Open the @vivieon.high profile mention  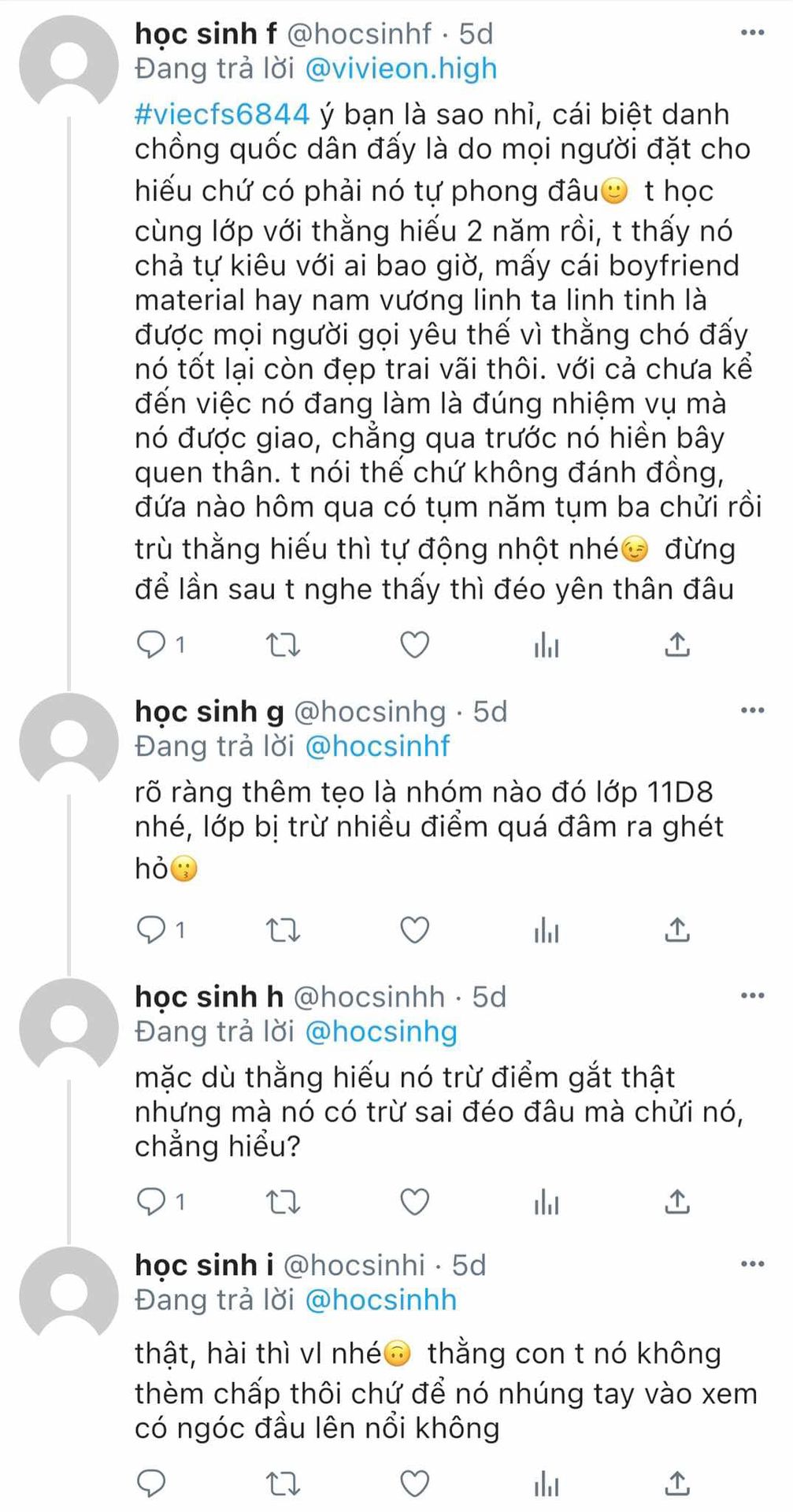pyautogui.click(x=401, y=69)
